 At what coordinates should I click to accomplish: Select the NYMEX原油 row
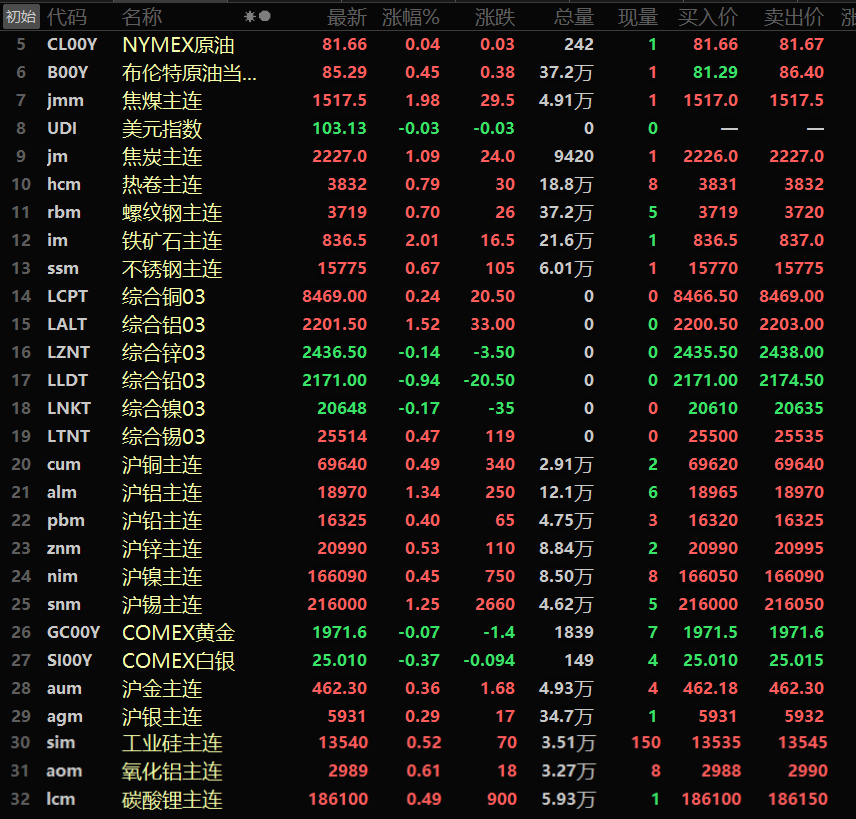(179, 44)
